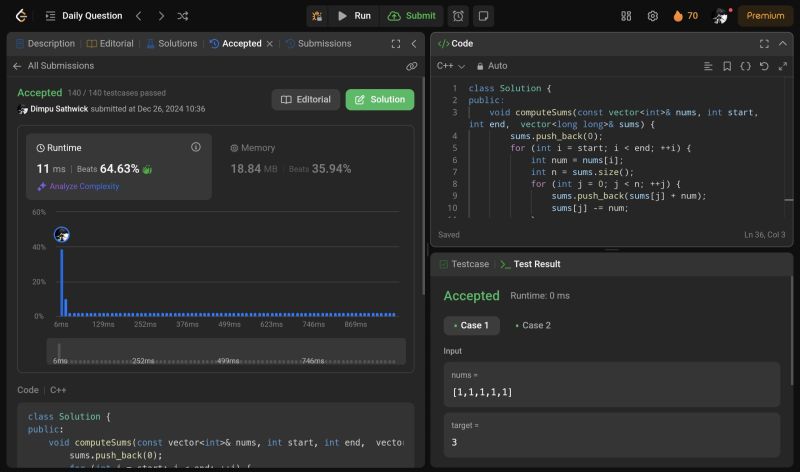800x472 pixels.
Task: Open the debugger bug icon
Action: pos(317,16)
